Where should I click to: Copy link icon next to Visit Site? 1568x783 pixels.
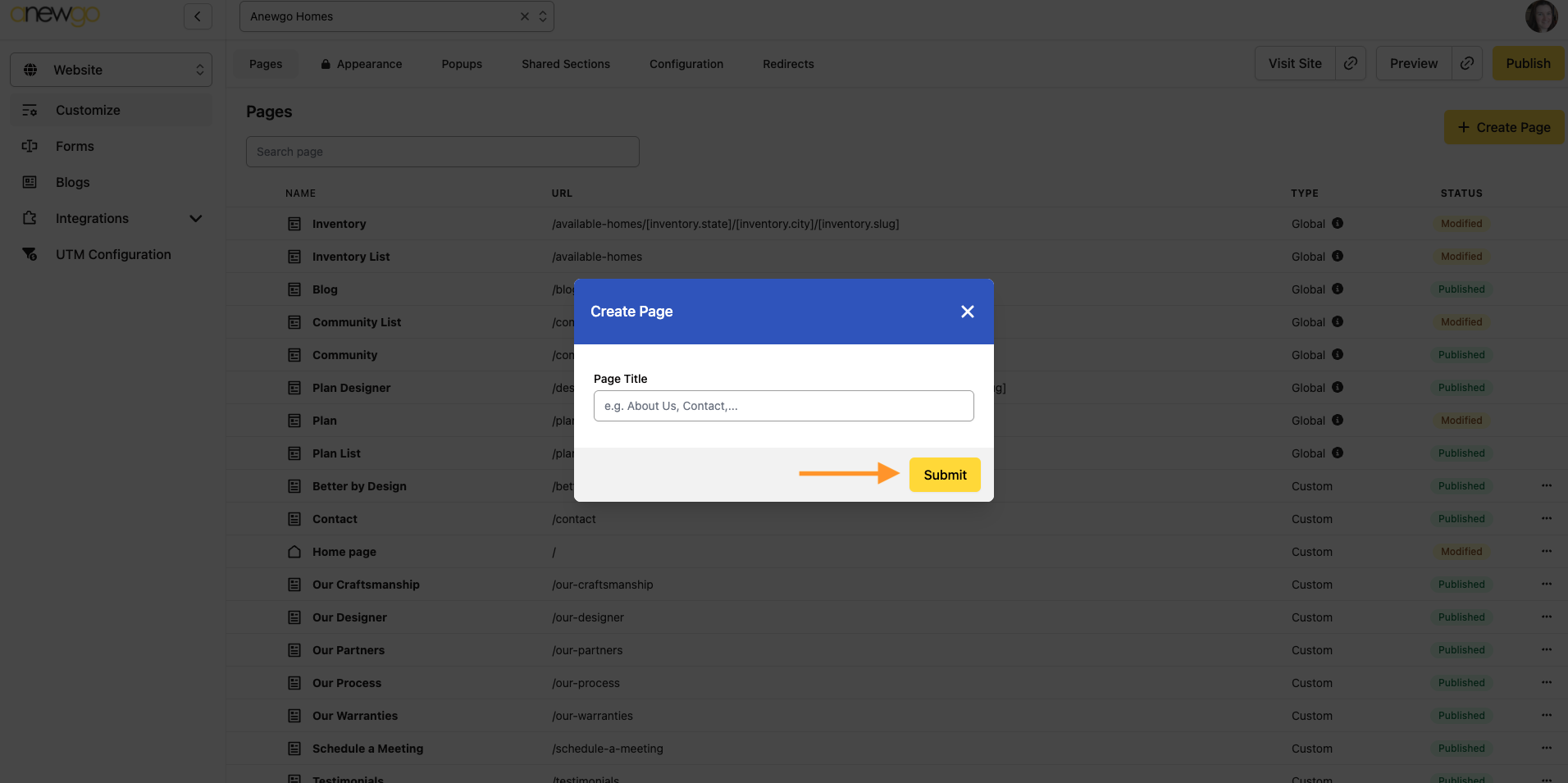click(x=1351, y=63)
